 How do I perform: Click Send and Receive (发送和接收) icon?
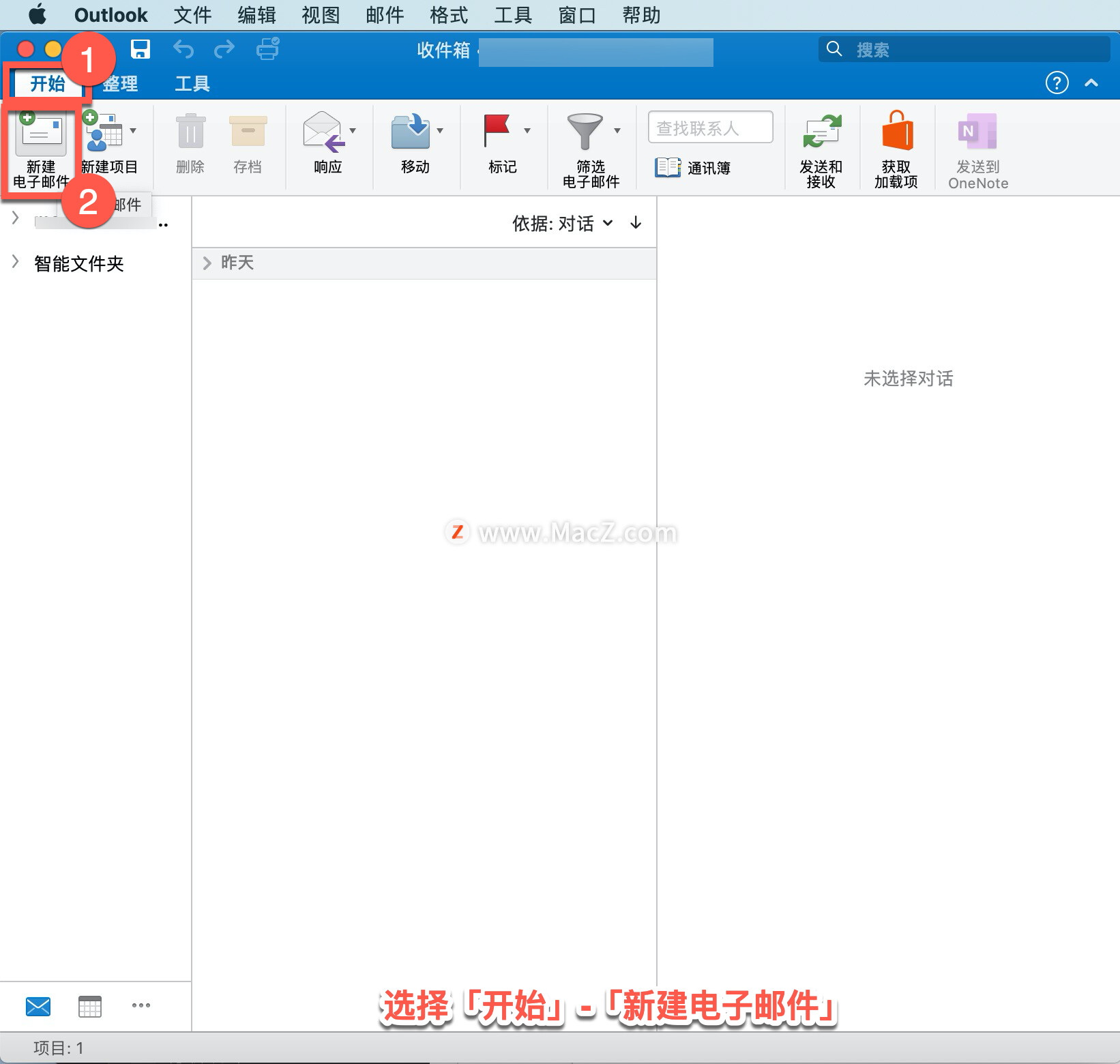tap(821, 131)
